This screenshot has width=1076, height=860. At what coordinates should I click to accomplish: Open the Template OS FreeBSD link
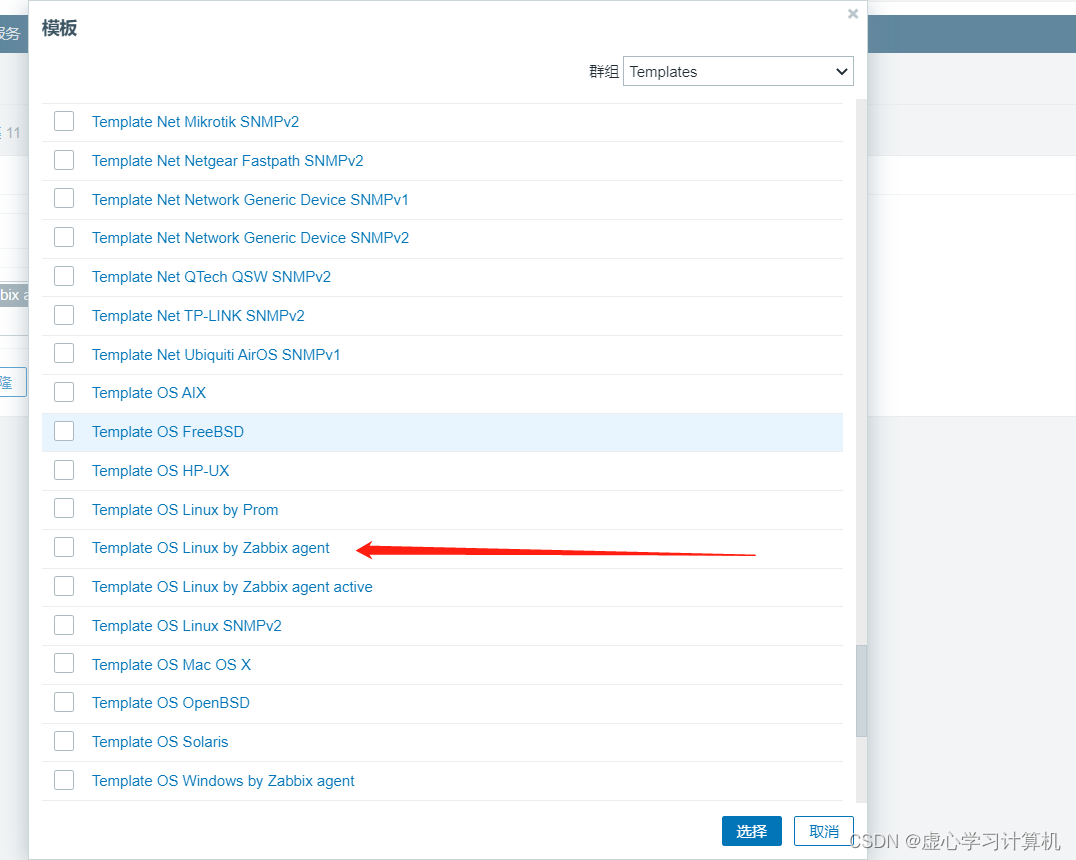click(168, 432)
